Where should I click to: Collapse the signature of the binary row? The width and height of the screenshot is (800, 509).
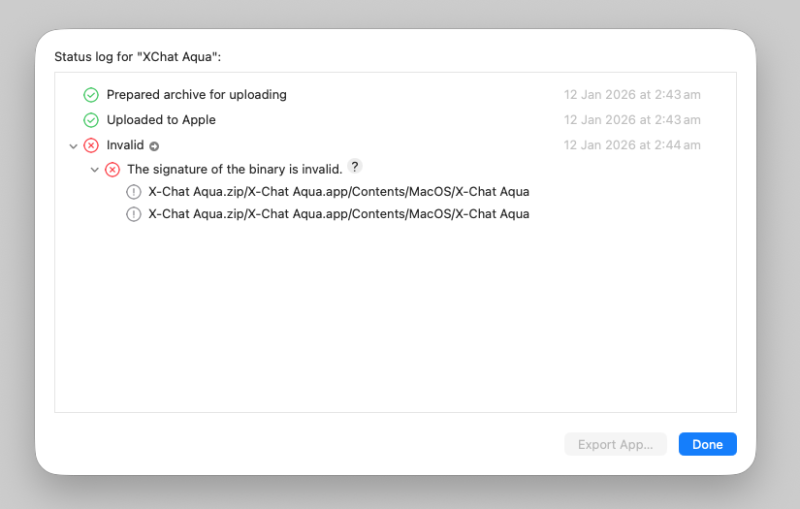95,170
